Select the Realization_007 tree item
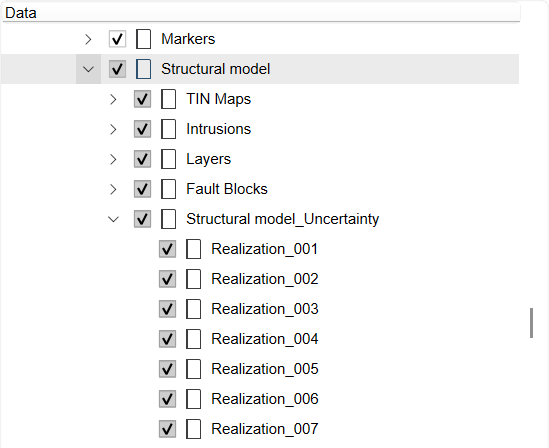 265,429
